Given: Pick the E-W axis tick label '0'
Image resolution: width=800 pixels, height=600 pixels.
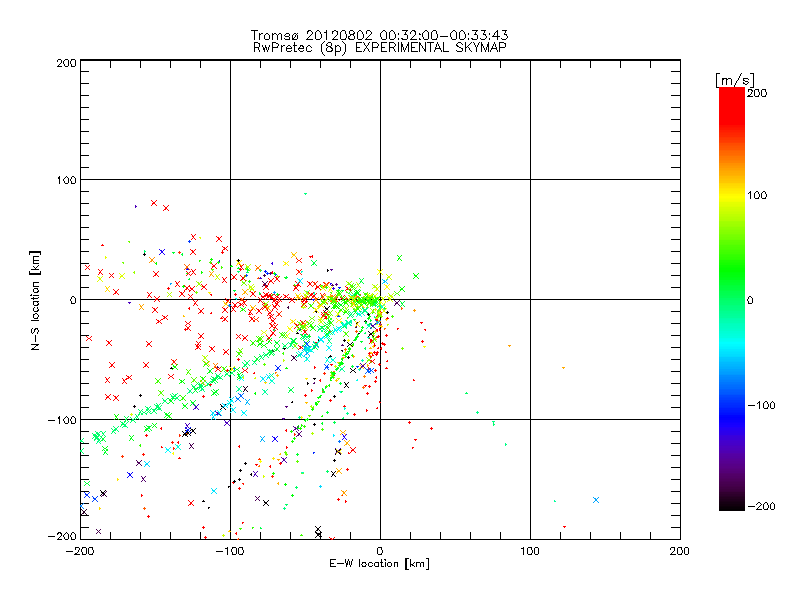Looking at the screenshot, I should [380, 551].
